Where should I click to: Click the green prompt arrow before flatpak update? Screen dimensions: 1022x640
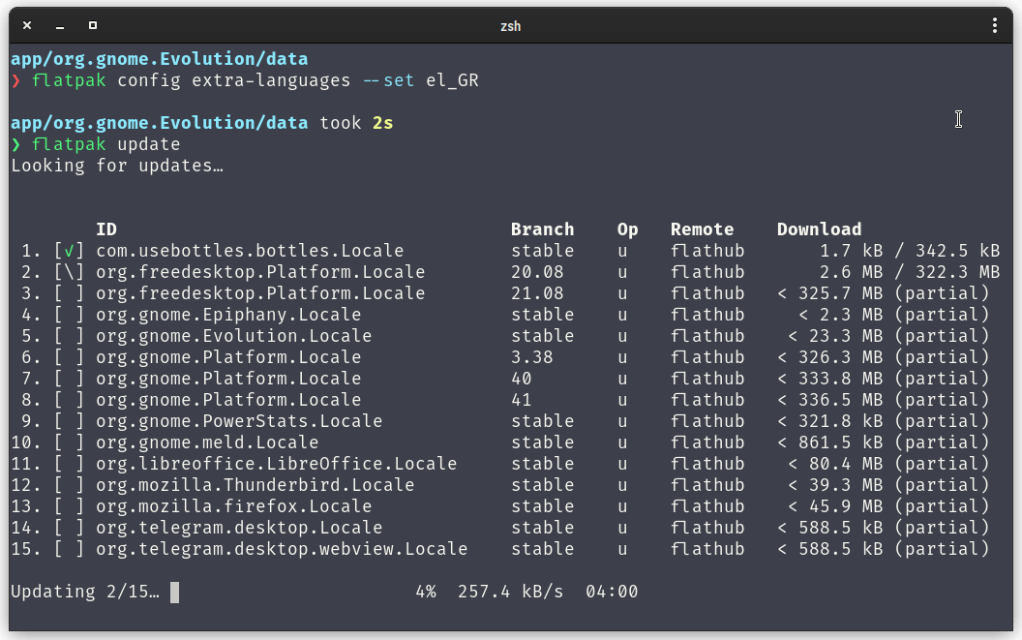point(15,145)
